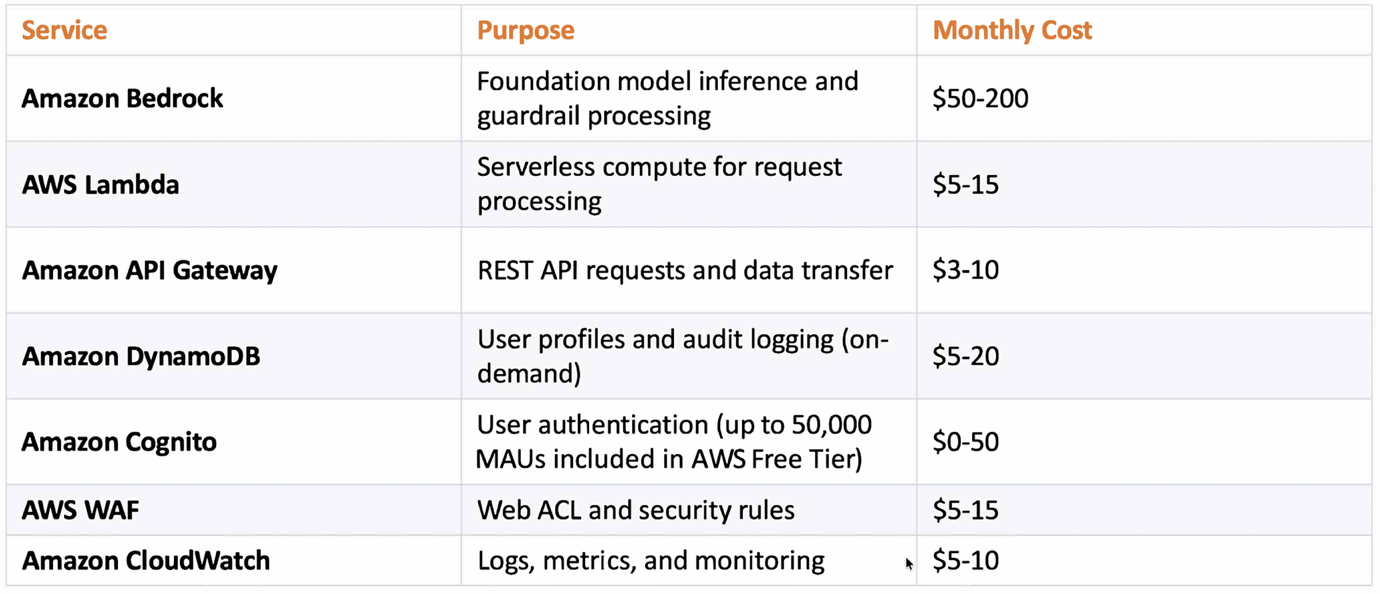Select the Web ACL and security rules text
This screenshot has width=1380, height=594.
point(635,510)
